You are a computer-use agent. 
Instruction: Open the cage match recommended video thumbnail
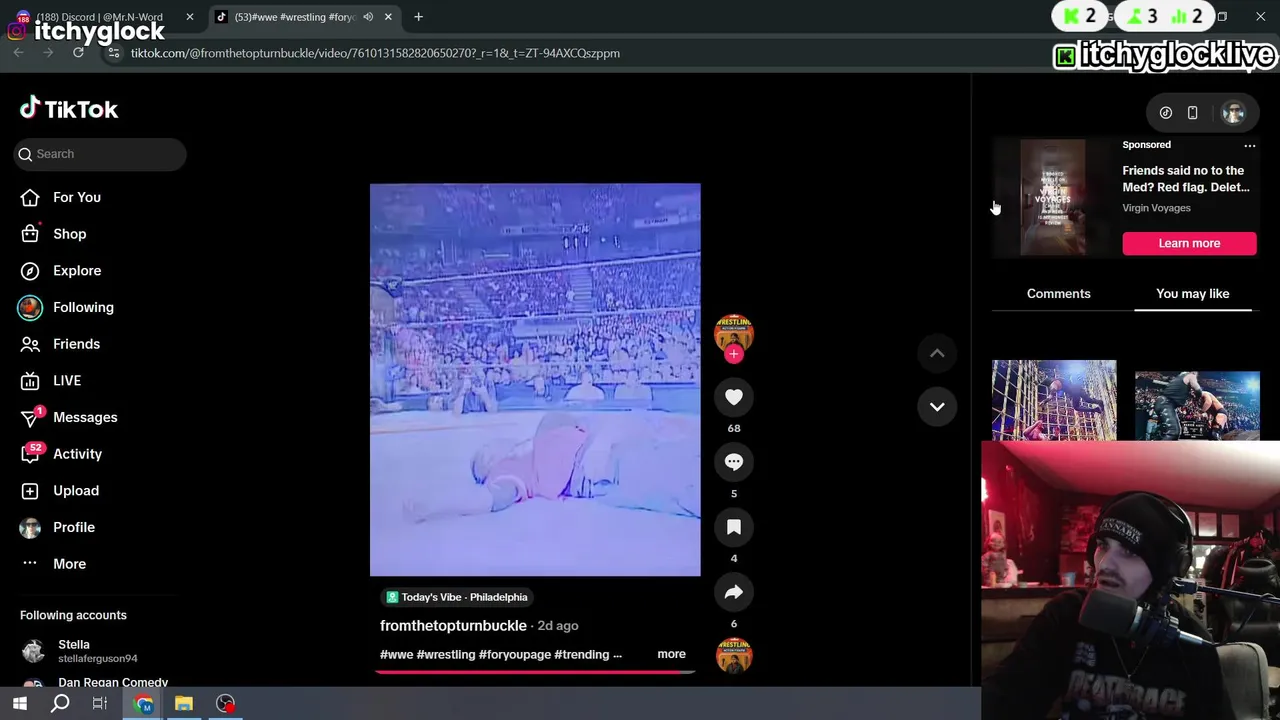coord(1054,400)
